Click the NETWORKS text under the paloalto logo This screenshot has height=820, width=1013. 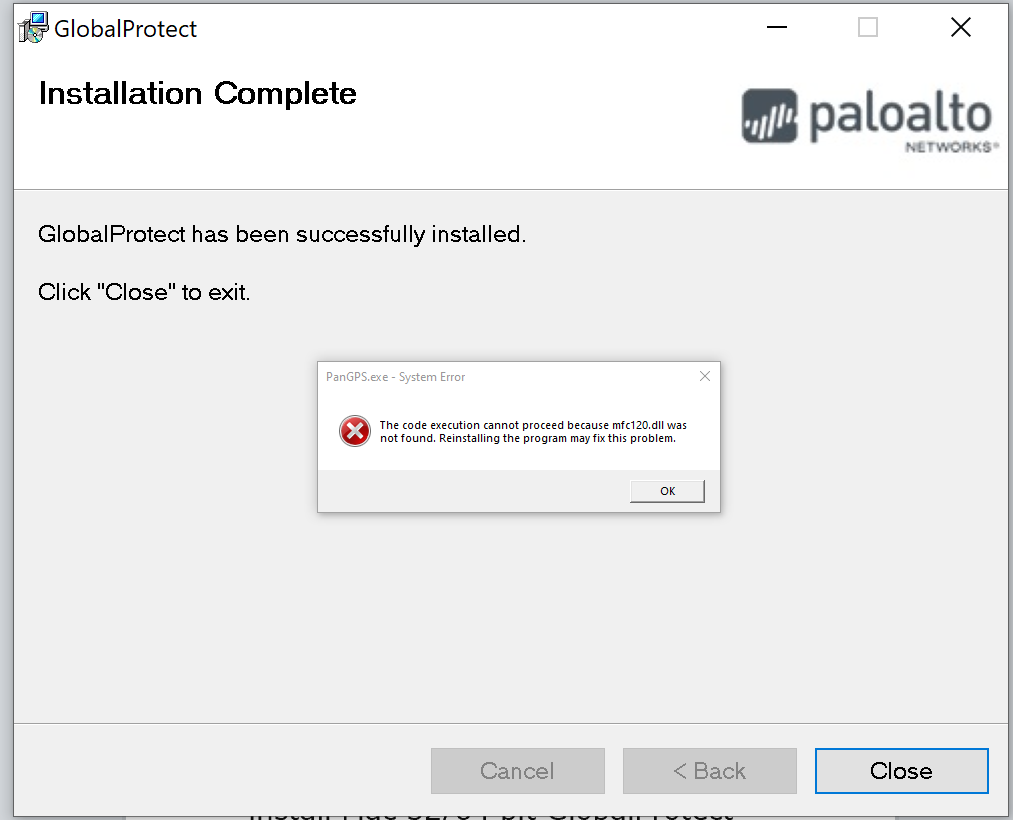tap(948, 147)
